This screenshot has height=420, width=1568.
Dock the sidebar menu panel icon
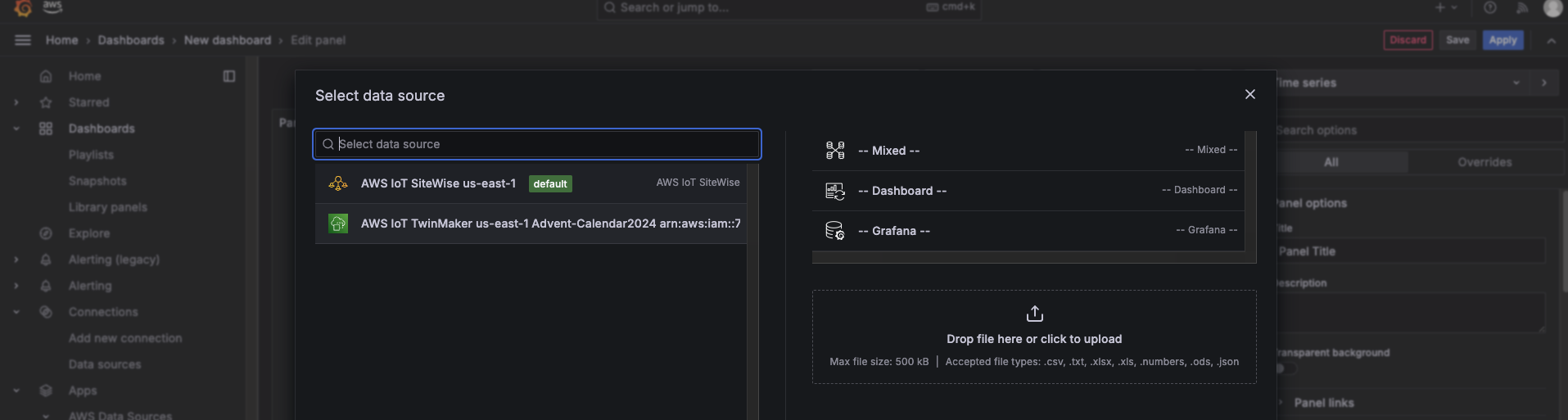click(x=229, y=76)
